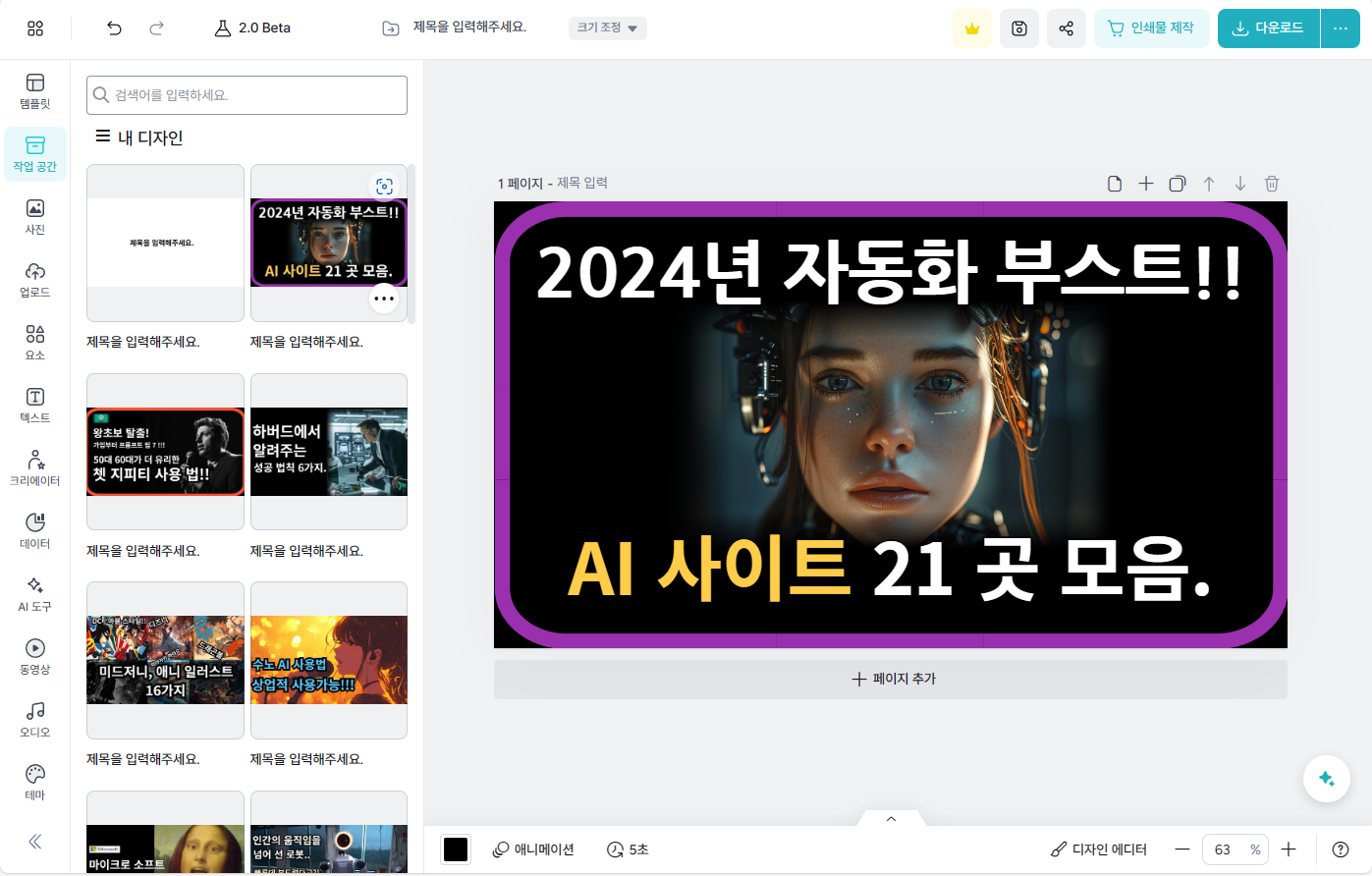Open the 업로드 sidebar tab

click(x=35, y=280)
